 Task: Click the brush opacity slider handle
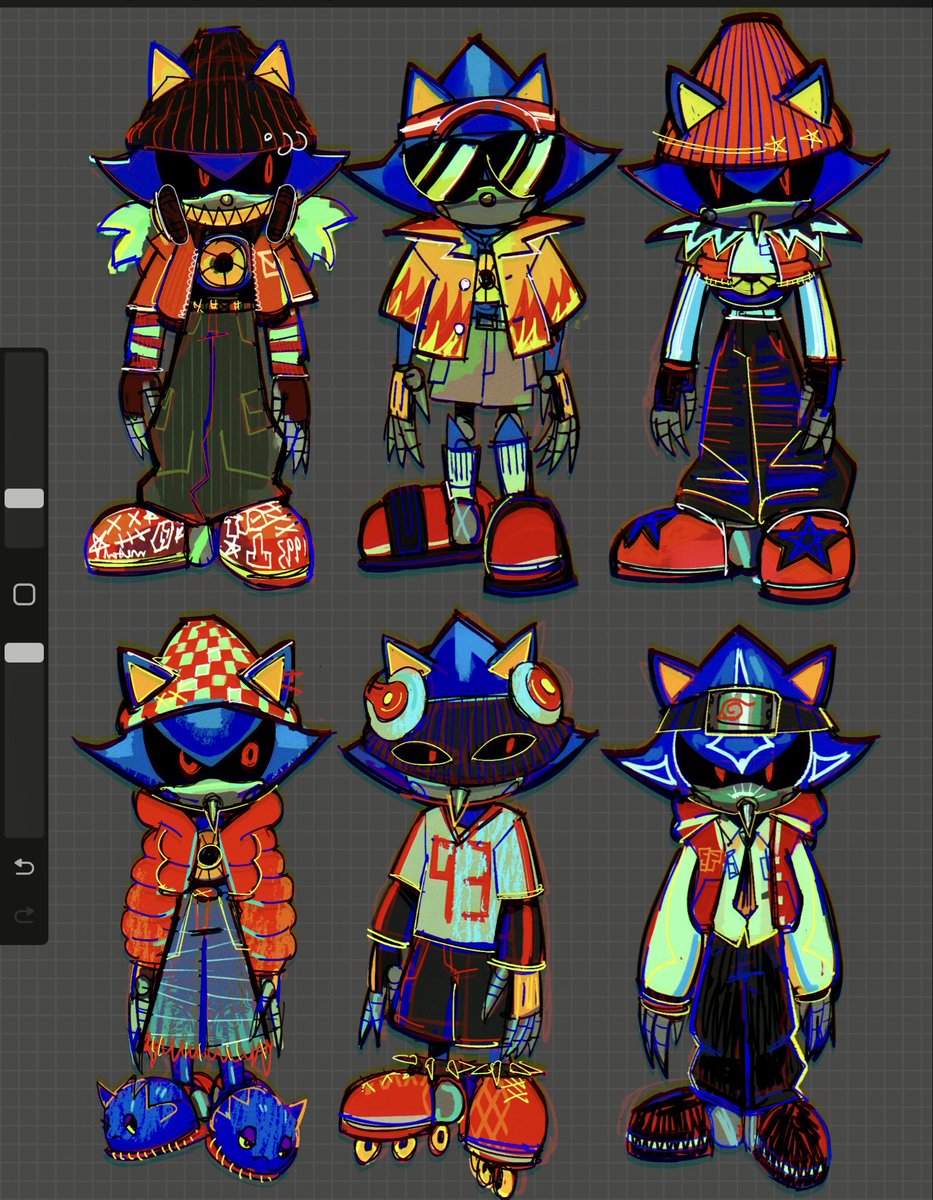tap(24, 653)
